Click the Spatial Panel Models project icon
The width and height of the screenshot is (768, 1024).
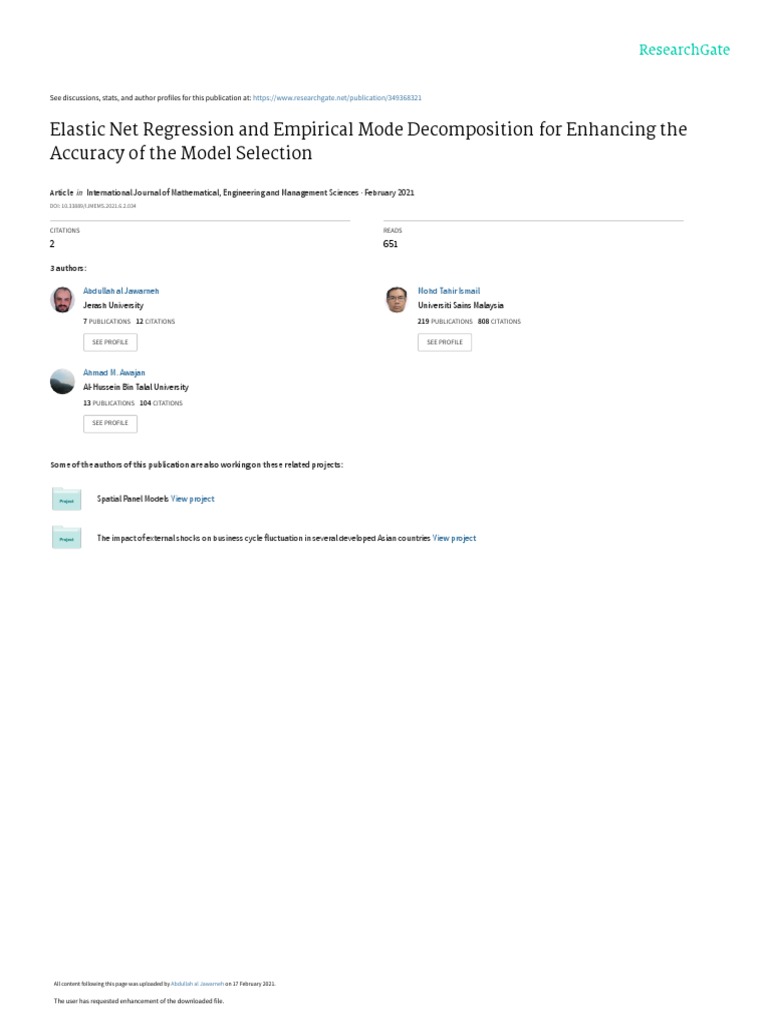(x=66, y=499)
